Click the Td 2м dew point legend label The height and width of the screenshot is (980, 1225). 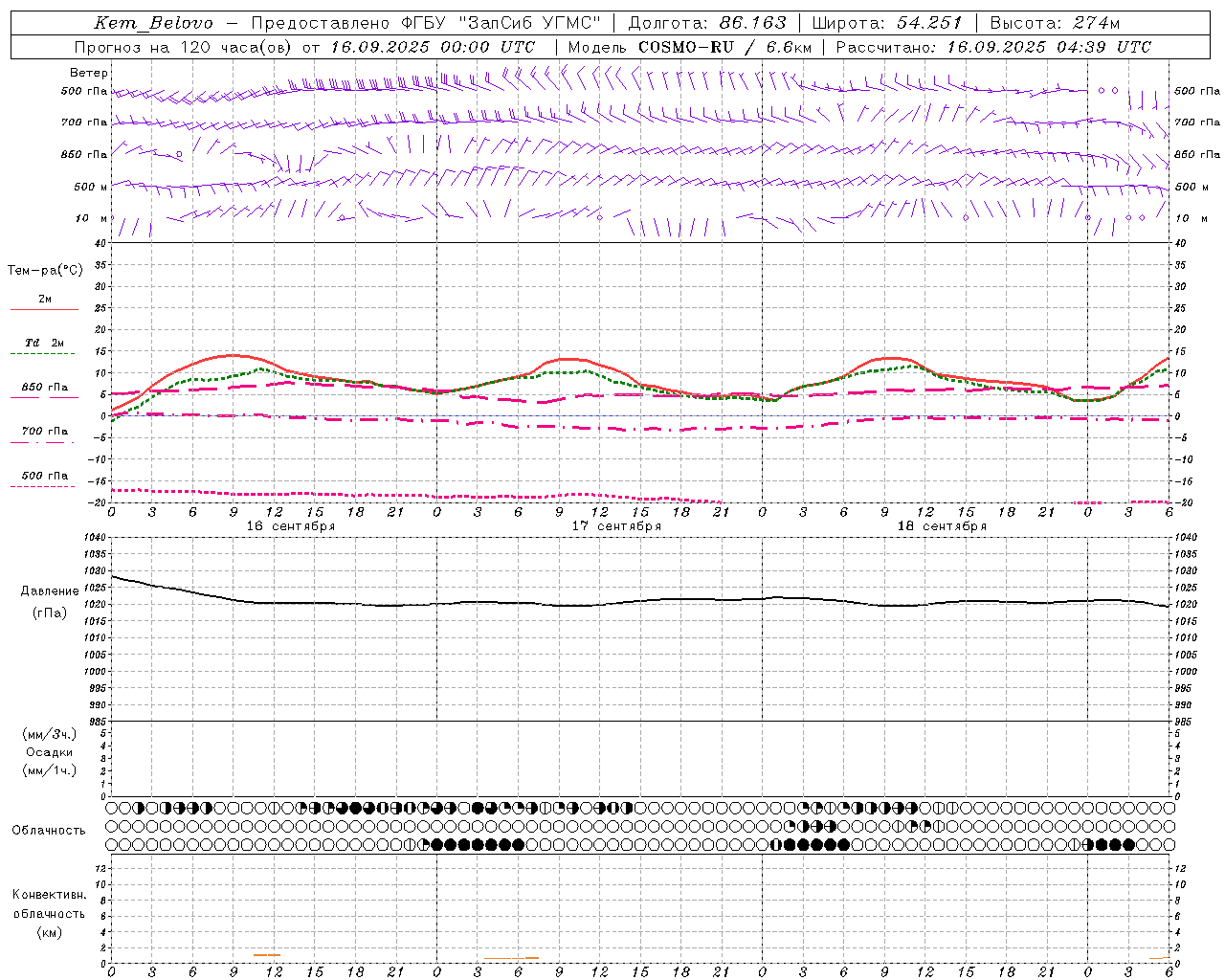click(45, 343)
